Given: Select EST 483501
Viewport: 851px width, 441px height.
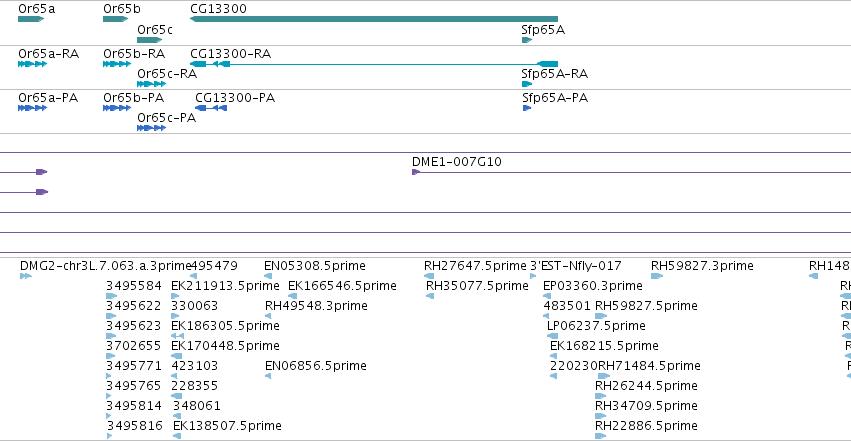Looking at the screenshot, I should click(547, 316).
